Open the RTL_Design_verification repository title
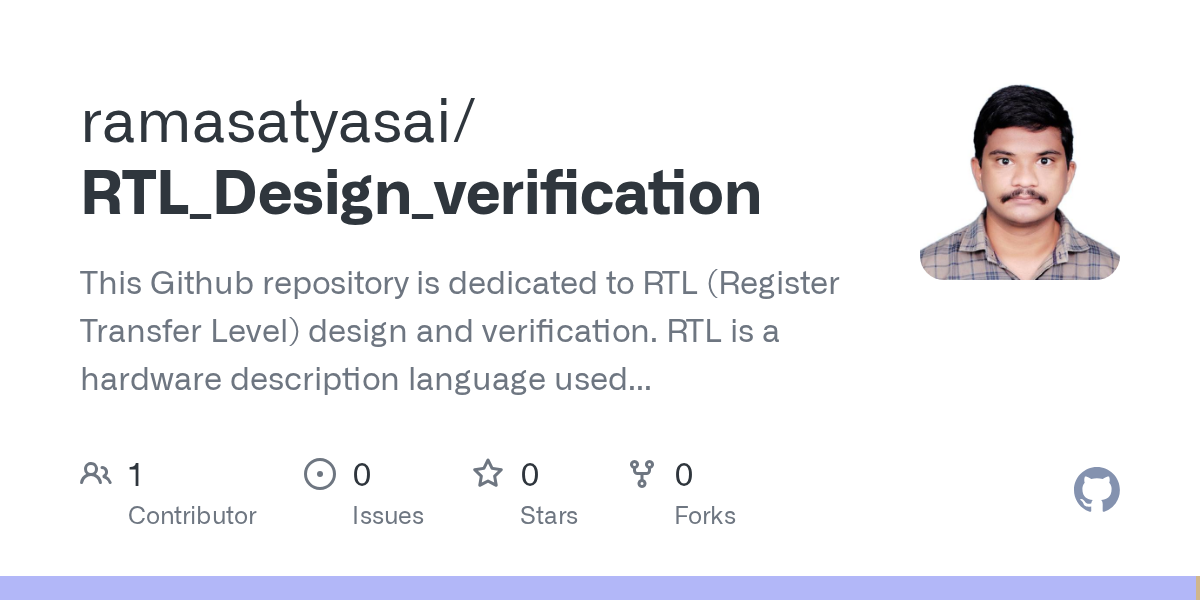 tap(421, 194)
